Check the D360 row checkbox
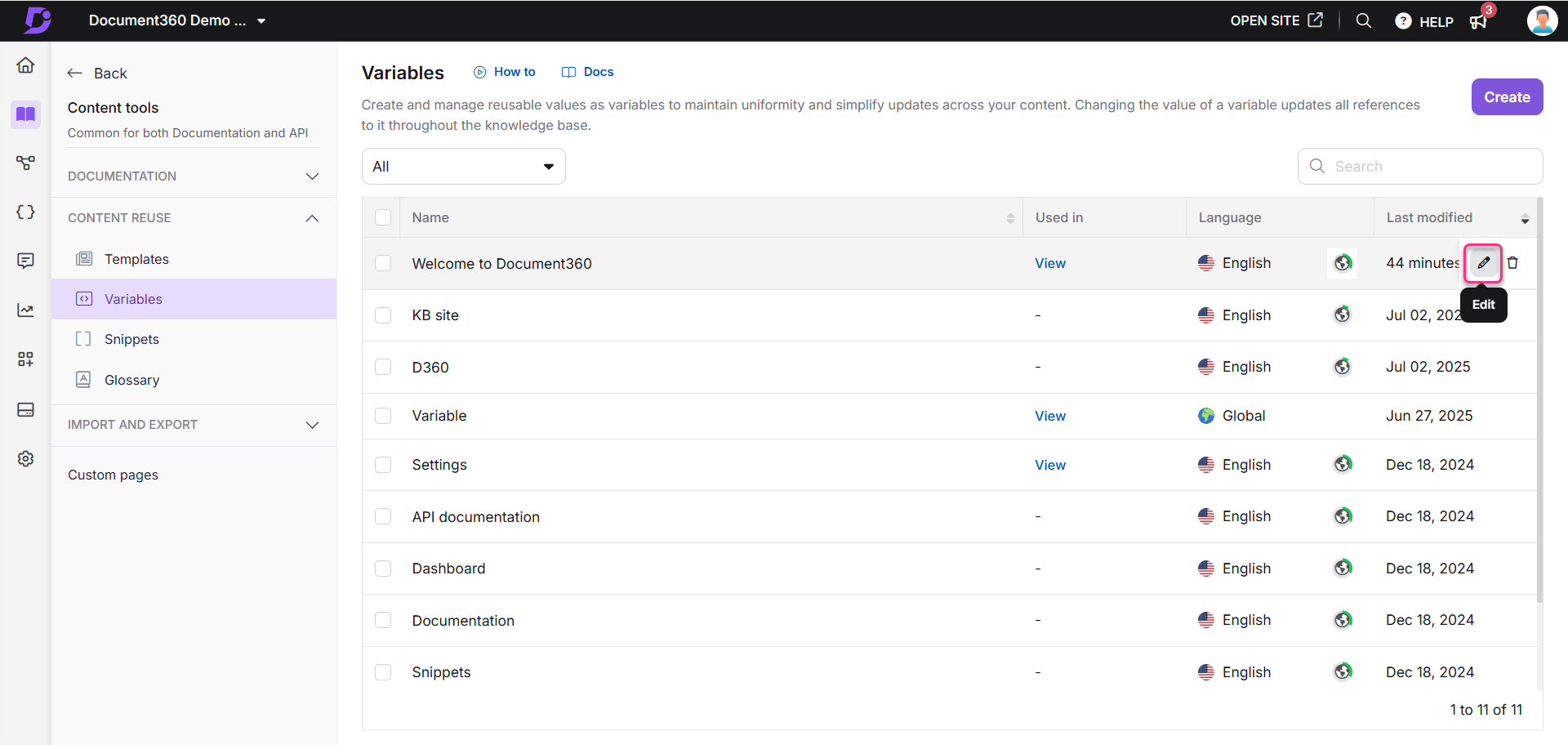The image size is (1568, 745). pos(383,367)
